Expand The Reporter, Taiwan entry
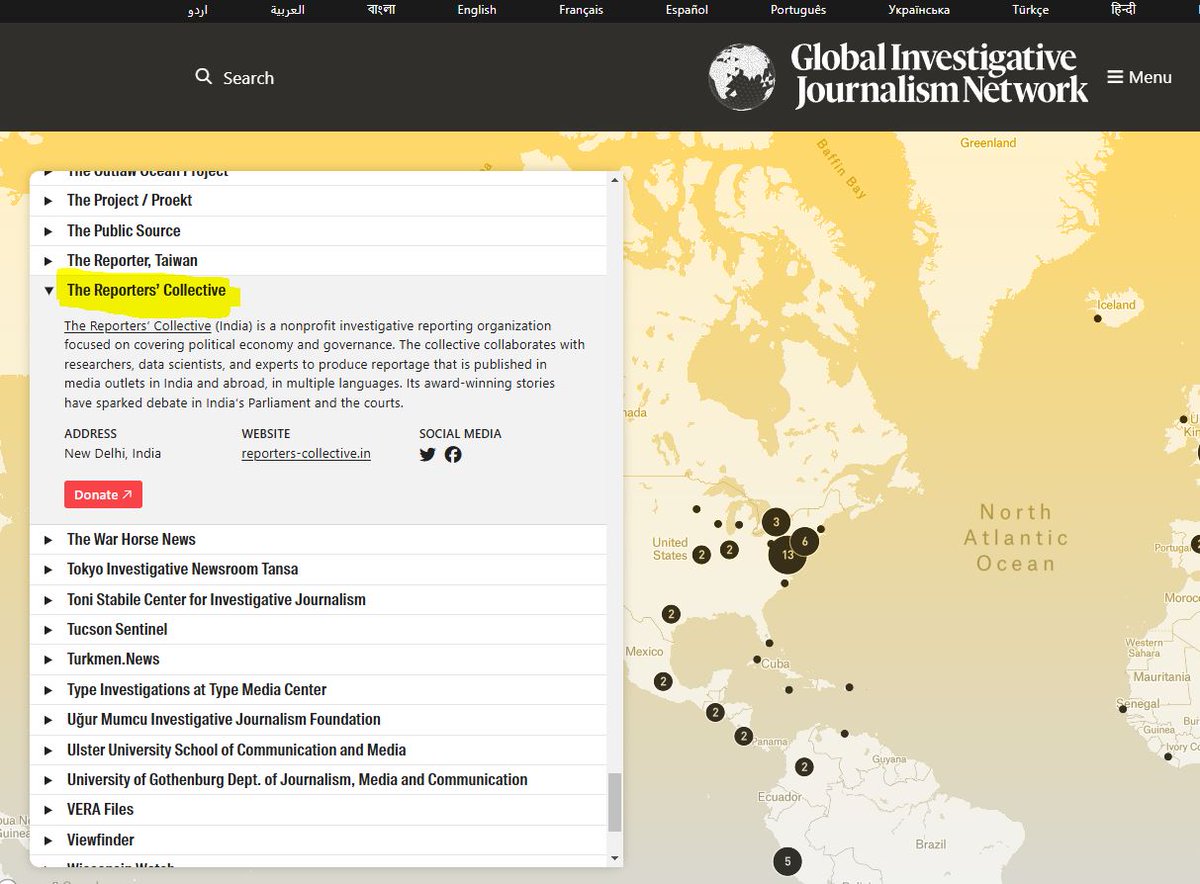The height and width of the screenshot is (884, 1200). tap(318, 260)
